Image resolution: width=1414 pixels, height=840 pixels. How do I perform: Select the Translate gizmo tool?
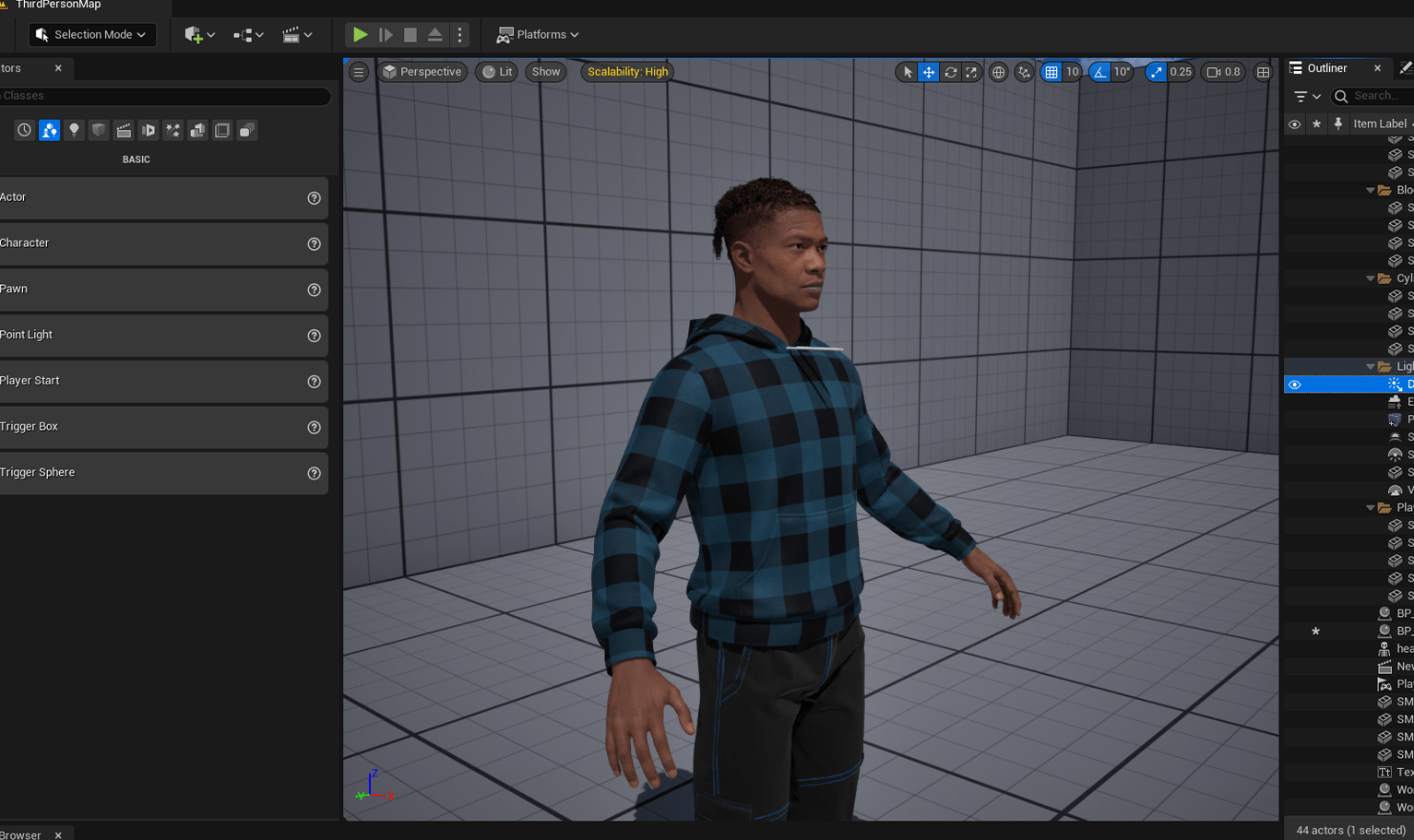click(929, 72)
